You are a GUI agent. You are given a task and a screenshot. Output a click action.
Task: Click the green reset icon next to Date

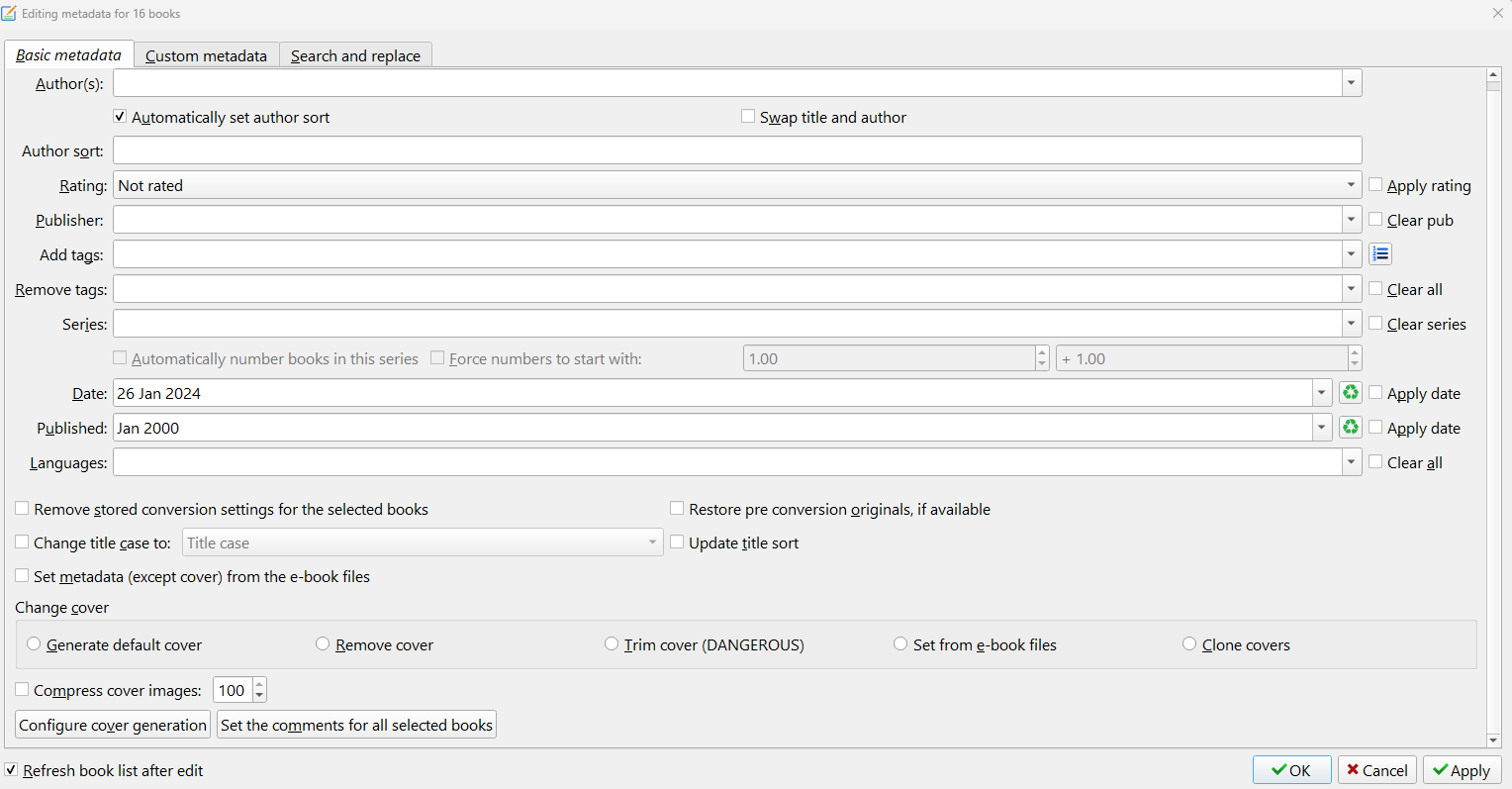pos(1350,393)
